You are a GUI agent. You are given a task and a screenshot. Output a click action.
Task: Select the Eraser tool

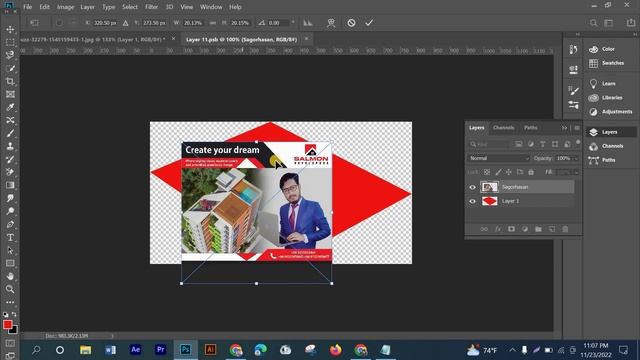coord(10,172)
